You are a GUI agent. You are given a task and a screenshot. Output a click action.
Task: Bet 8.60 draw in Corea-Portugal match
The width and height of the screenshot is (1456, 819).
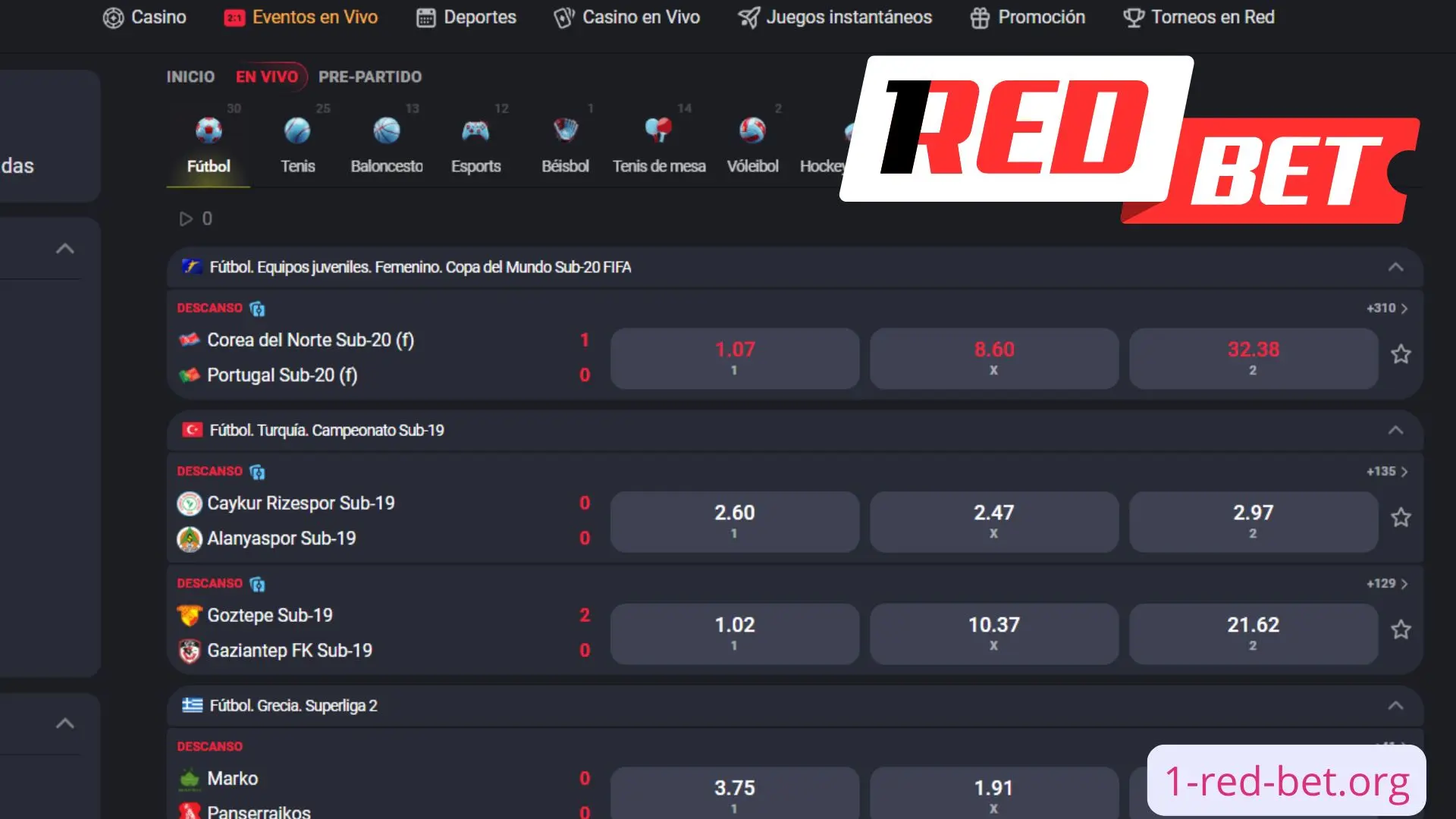coord(993,358)
